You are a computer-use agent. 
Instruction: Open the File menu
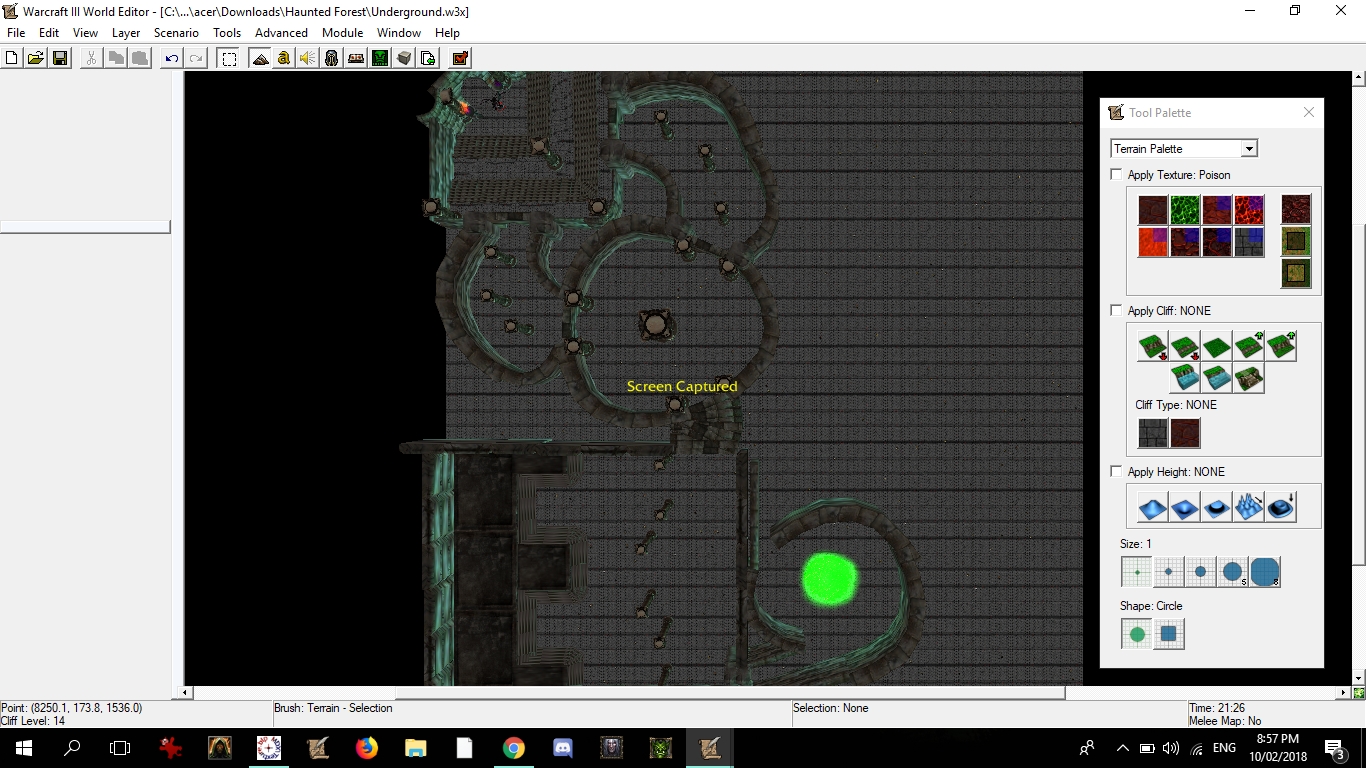(x=16, y=33)
